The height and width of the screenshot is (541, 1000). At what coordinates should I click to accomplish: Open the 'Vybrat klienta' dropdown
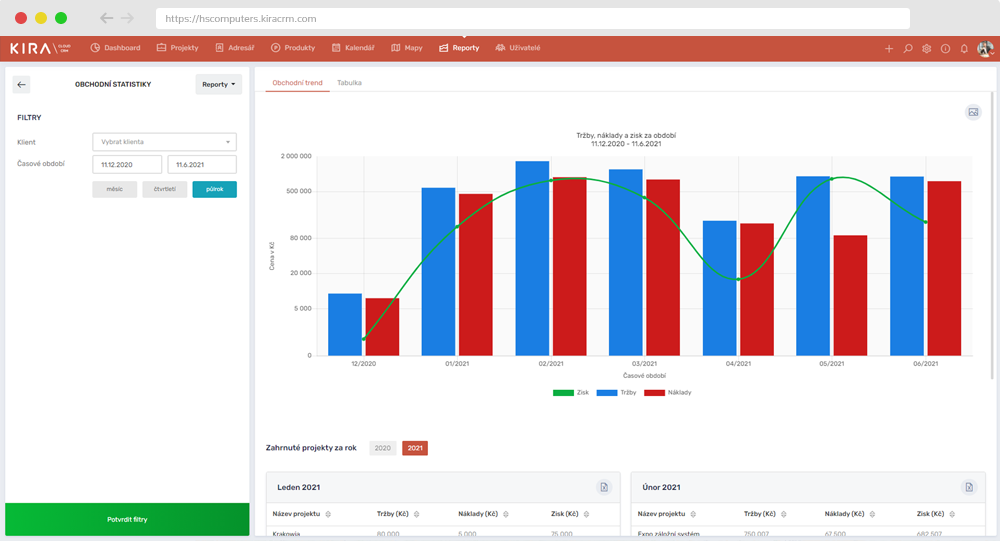coord(164,142)
